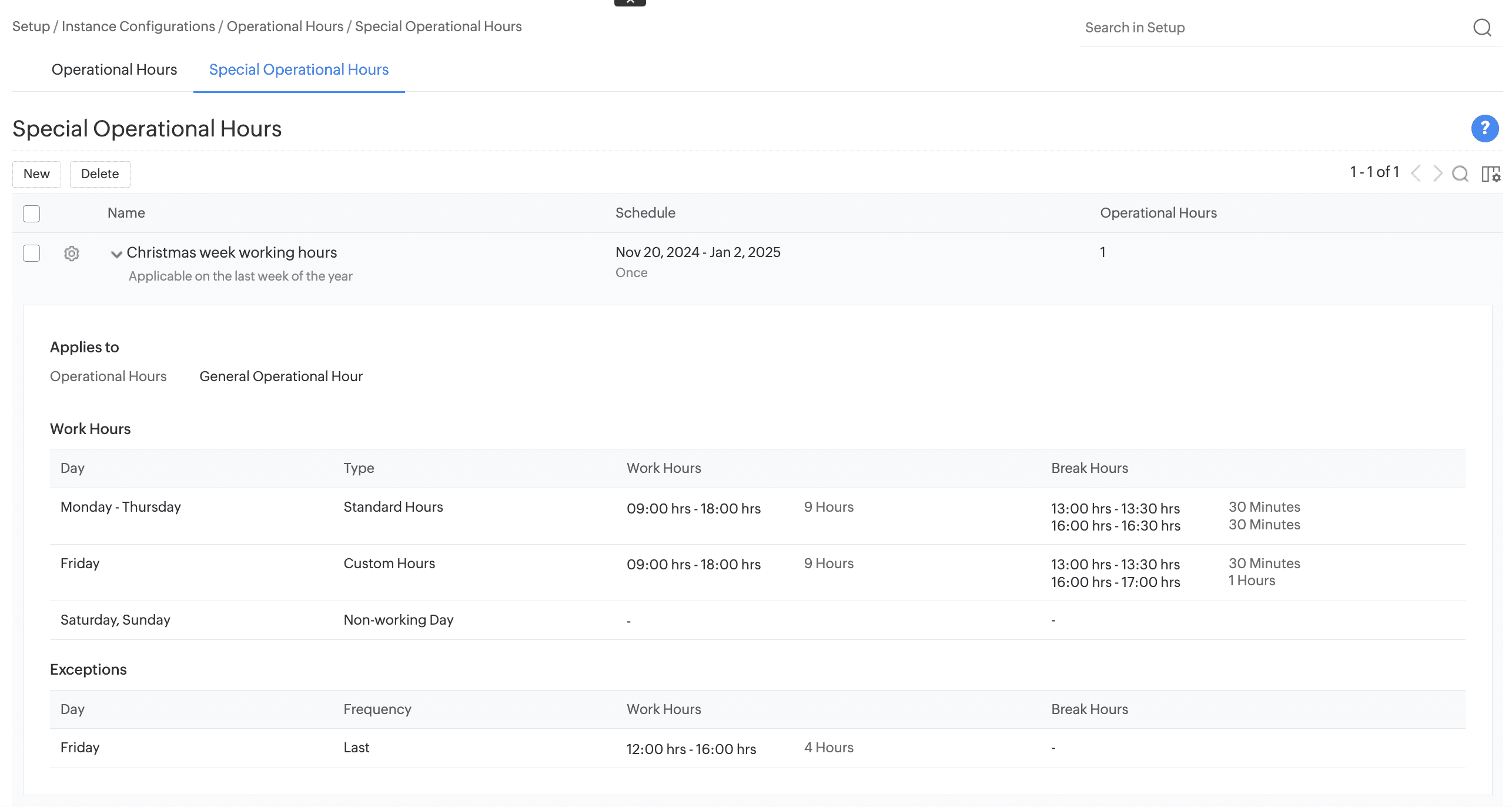Image resolution: width=1512 pixels, height=807 pixels.
Task: Go to previous page arrow
Action: tap(1416, 174)
